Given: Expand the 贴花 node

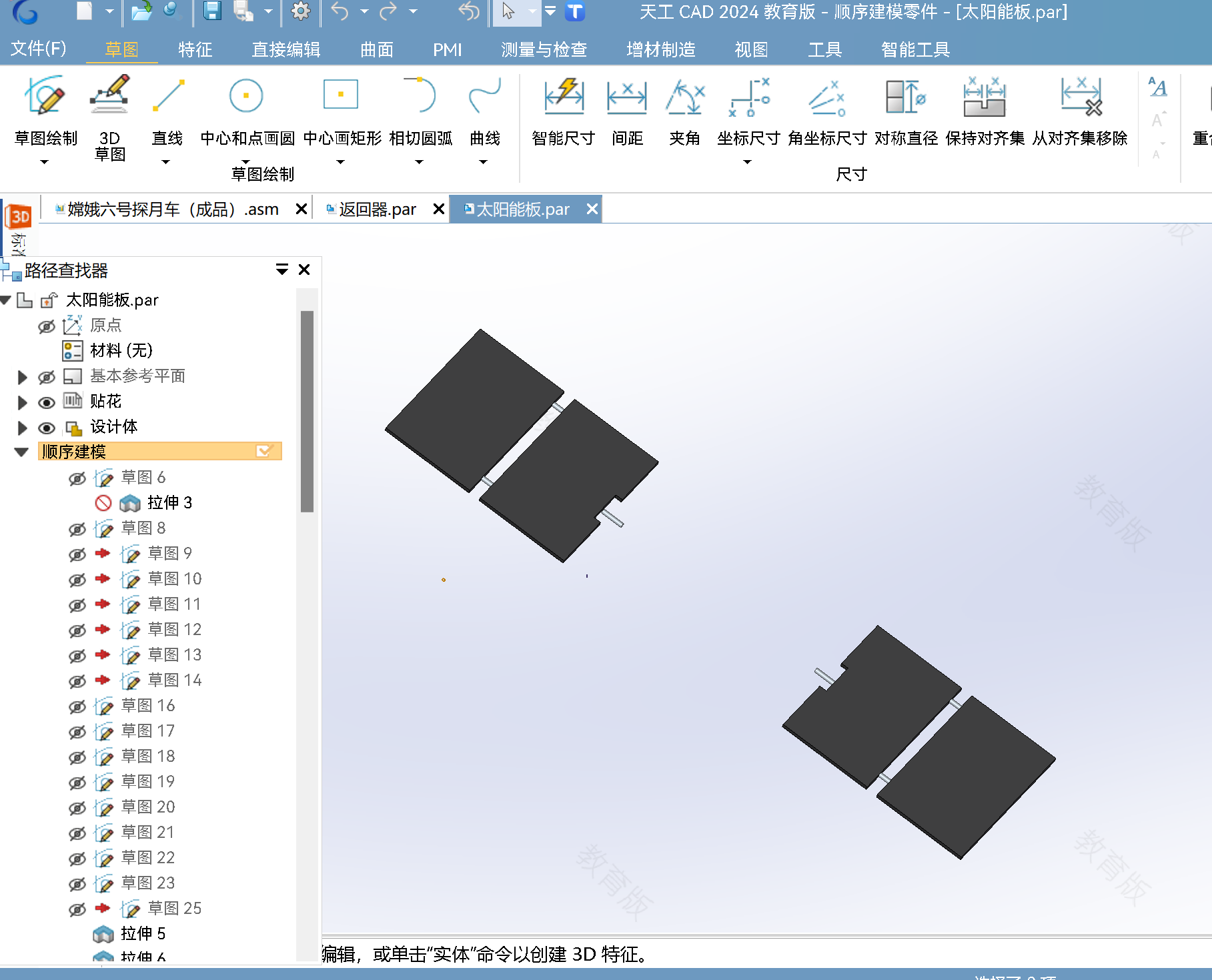Looking at the screenshot, I should pos(22,402).
